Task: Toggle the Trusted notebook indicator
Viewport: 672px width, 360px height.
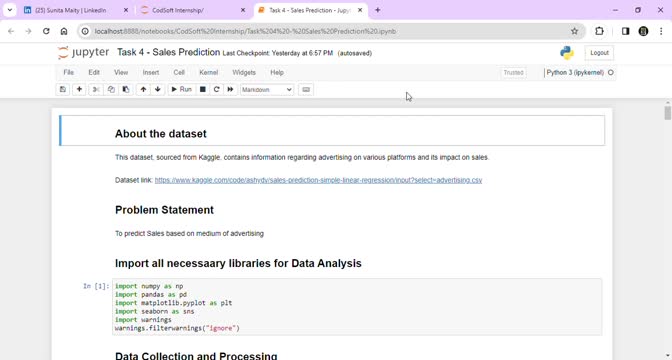Action: [x=513, y=73]
